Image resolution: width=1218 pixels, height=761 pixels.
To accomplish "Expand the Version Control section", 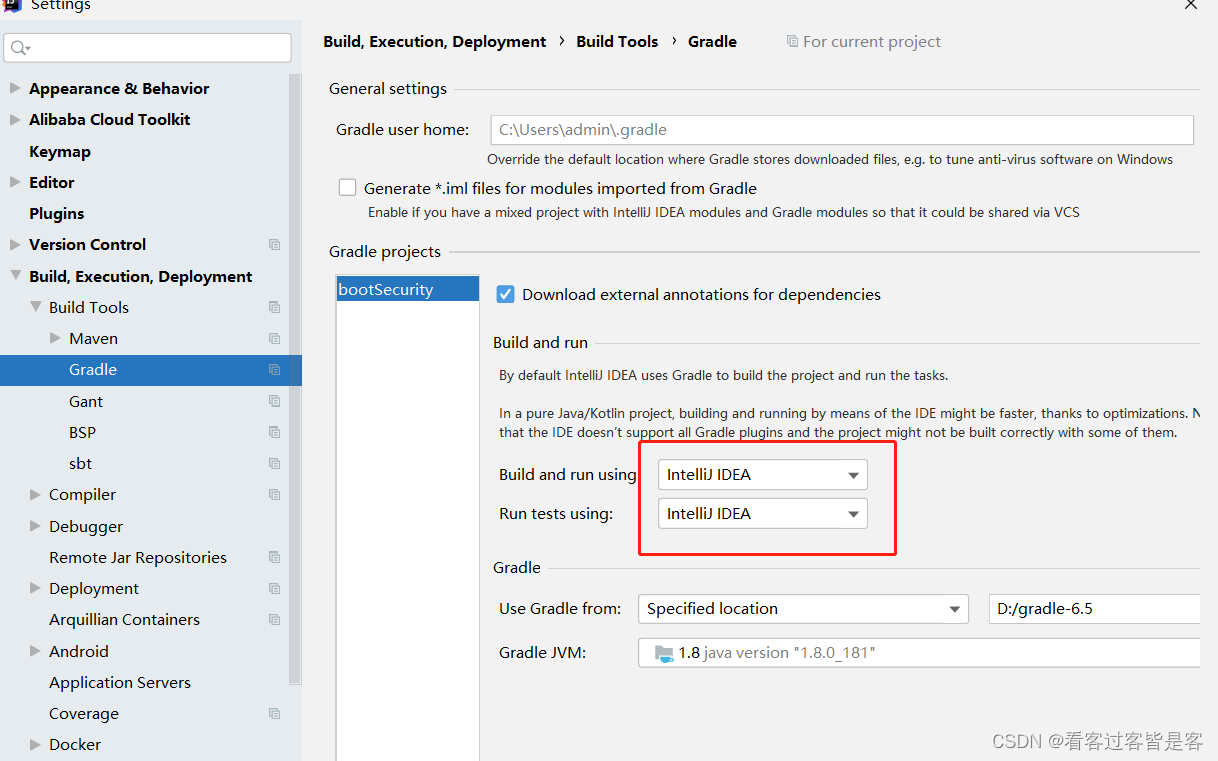I will point(15,244).
